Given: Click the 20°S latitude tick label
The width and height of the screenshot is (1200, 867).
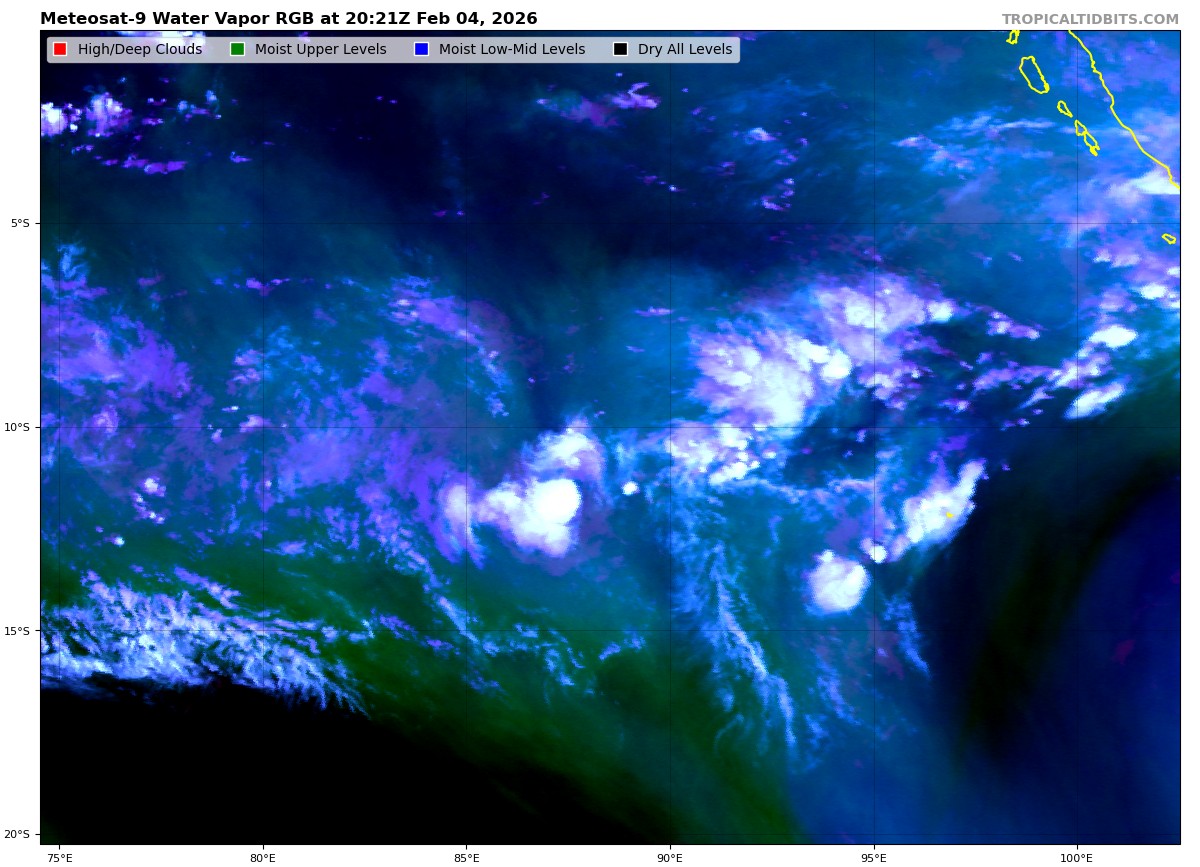Looking at the screenshot, I should (18, 834).
